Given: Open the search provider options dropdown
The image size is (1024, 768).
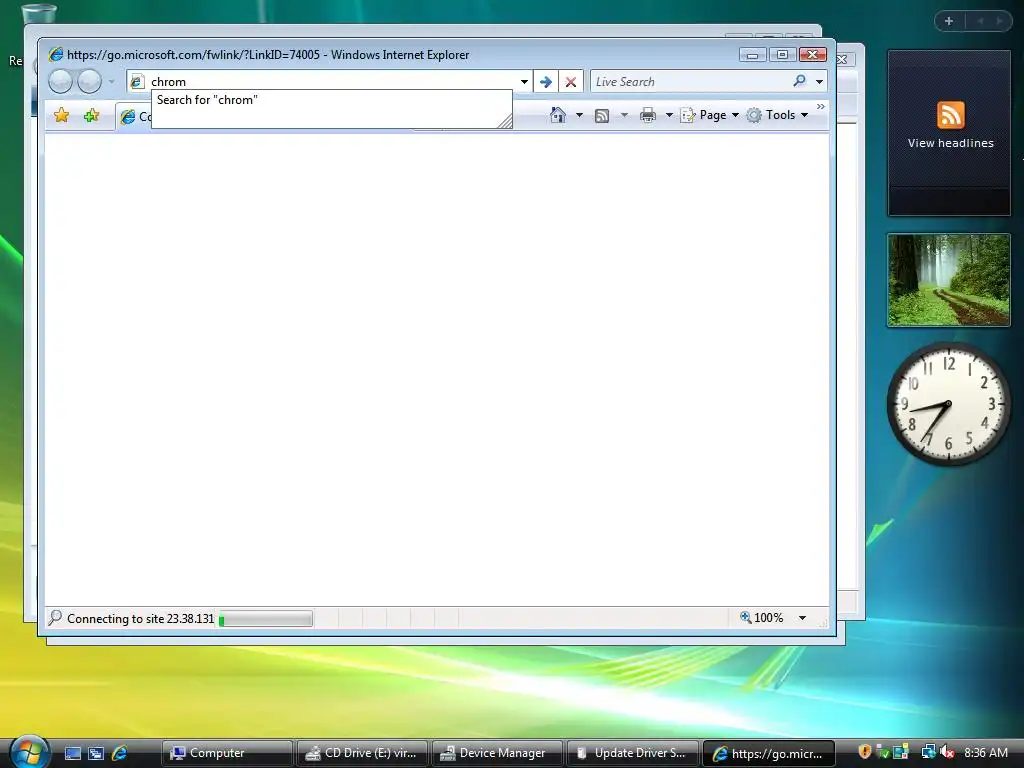Looking at the screenshot, I should (819, 82).
